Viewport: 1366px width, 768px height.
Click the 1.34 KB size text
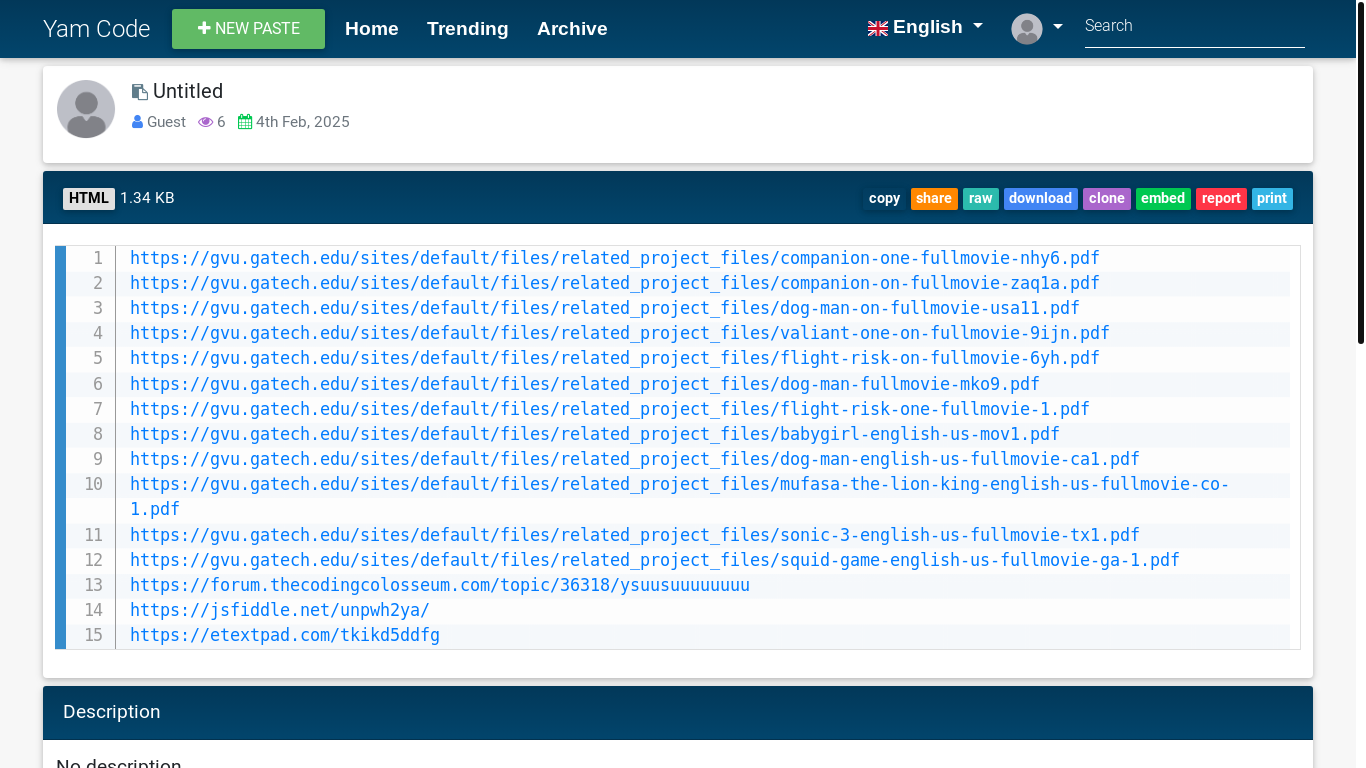147,198
